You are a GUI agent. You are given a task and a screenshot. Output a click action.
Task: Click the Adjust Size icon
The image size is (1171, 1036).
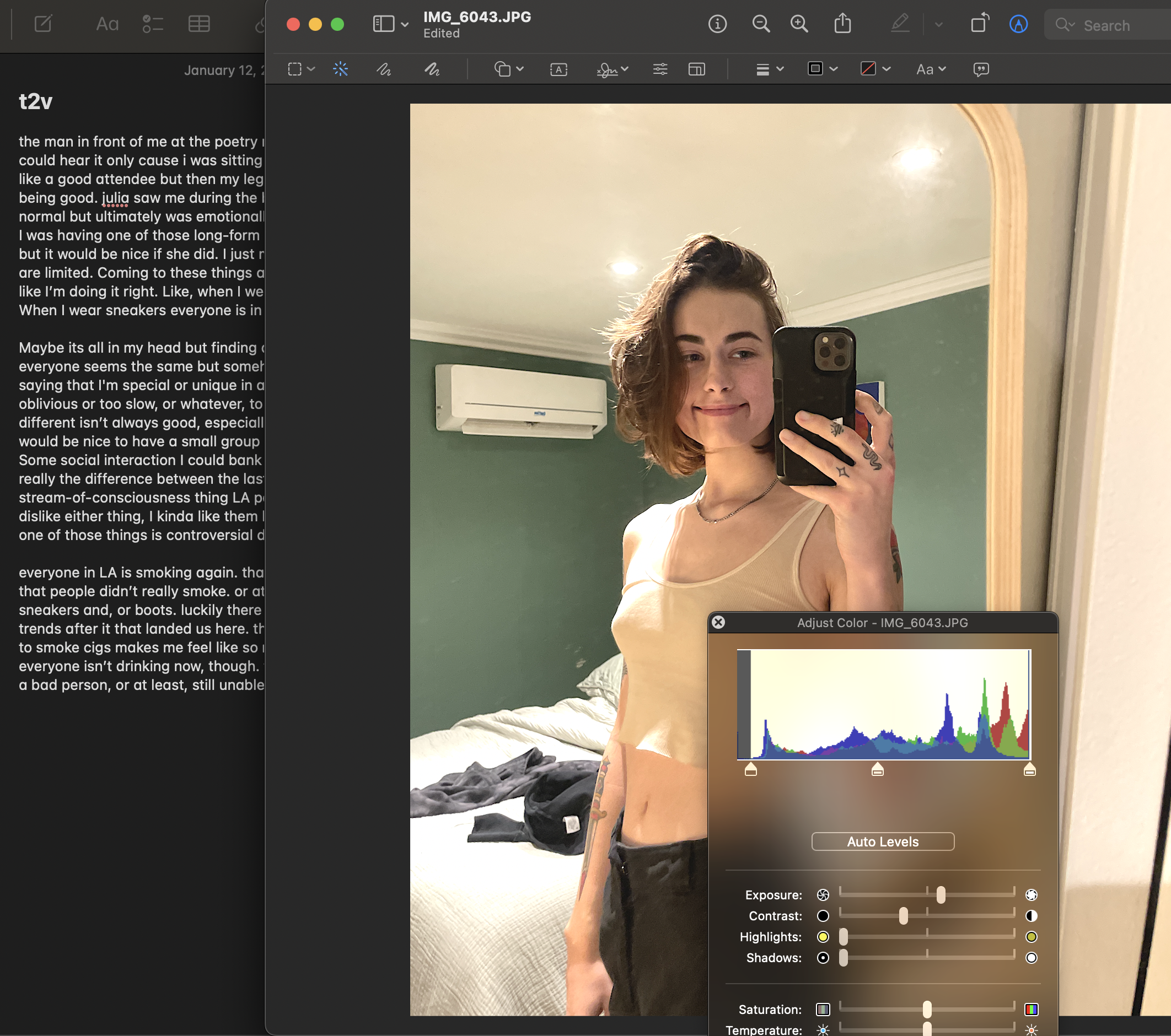click(696, 69)
